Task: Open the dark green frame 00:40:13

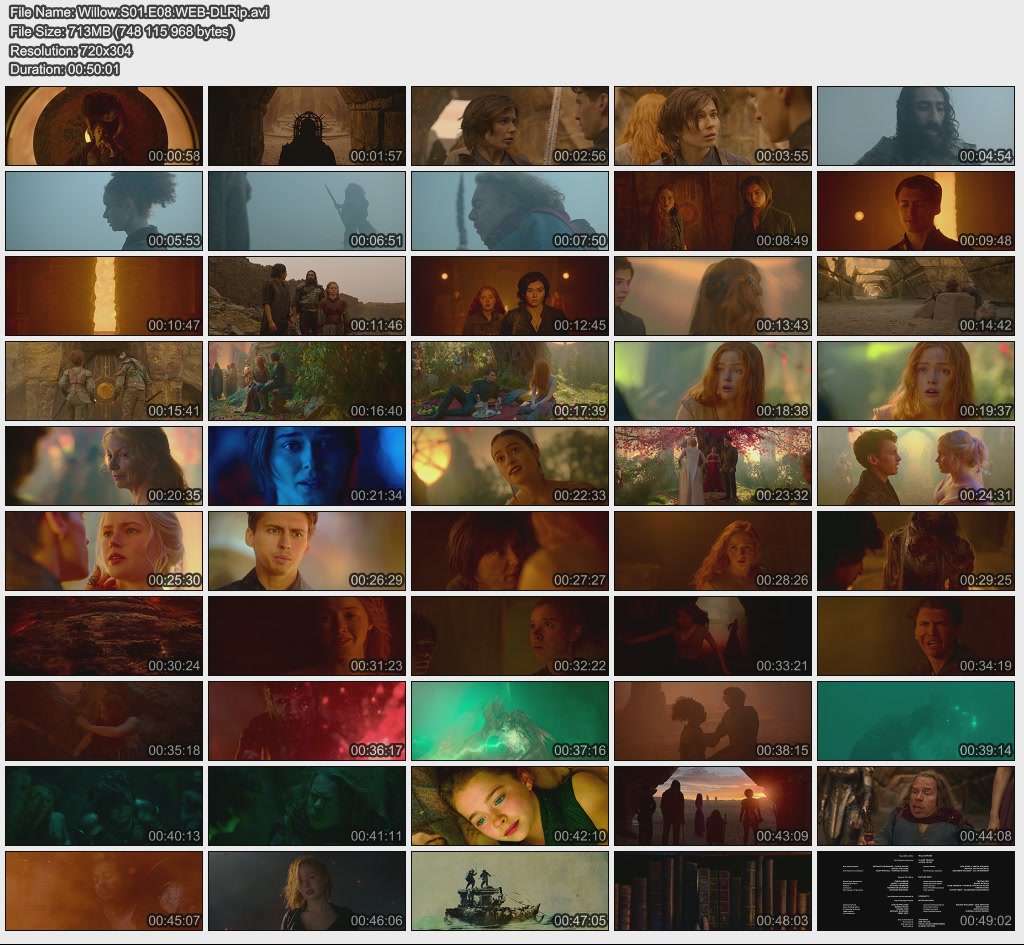Action: pos(104,806)
